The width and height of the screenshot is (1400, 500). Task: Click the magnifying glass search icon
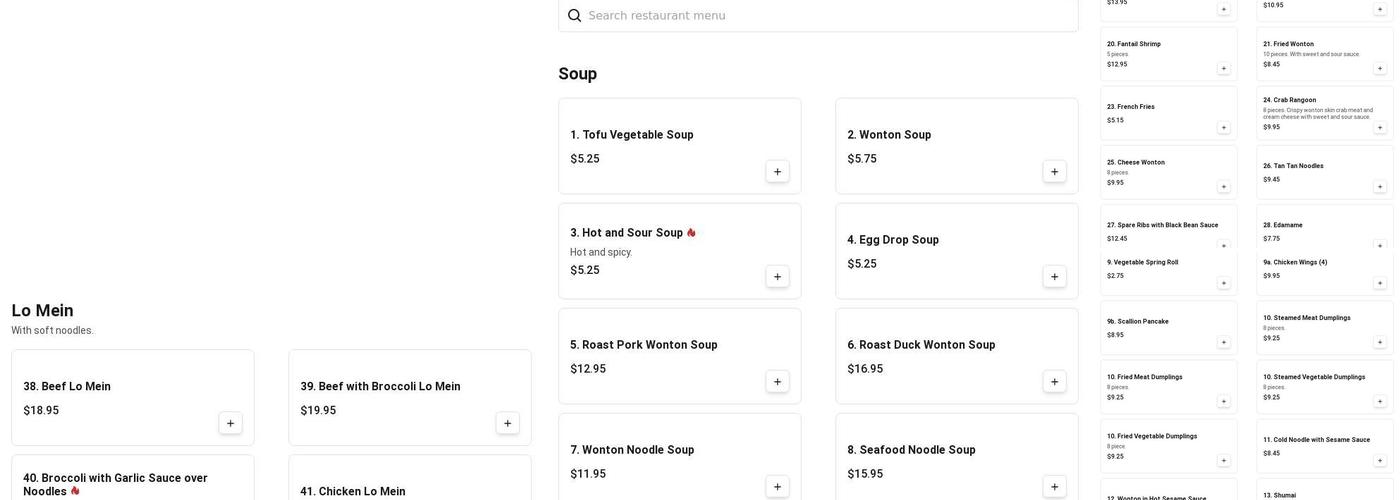(x=575, y=15)
